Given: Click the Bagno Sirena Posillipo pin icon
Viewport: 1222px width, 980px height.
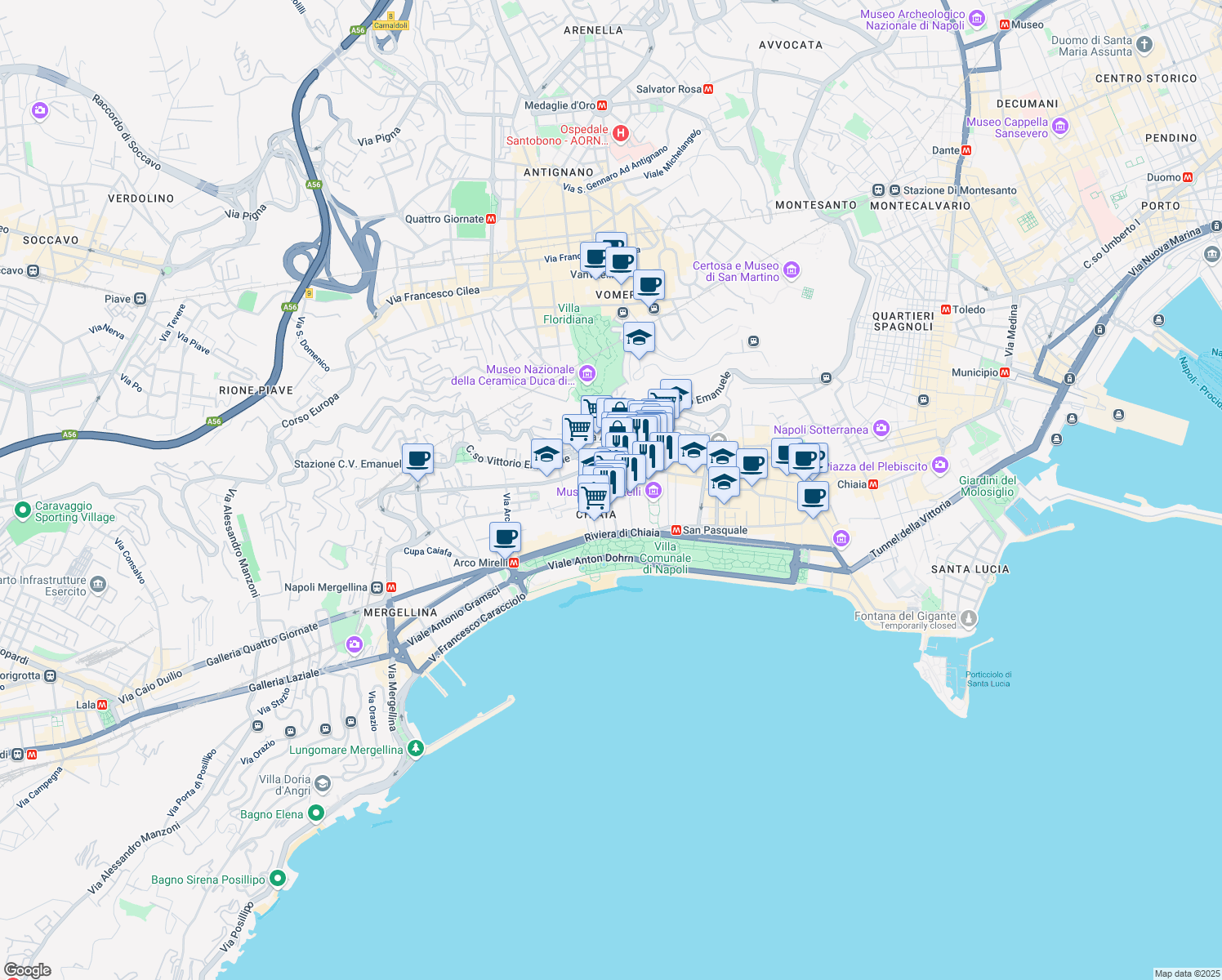Looking at the screenshot, I should (x=278, y=878).
